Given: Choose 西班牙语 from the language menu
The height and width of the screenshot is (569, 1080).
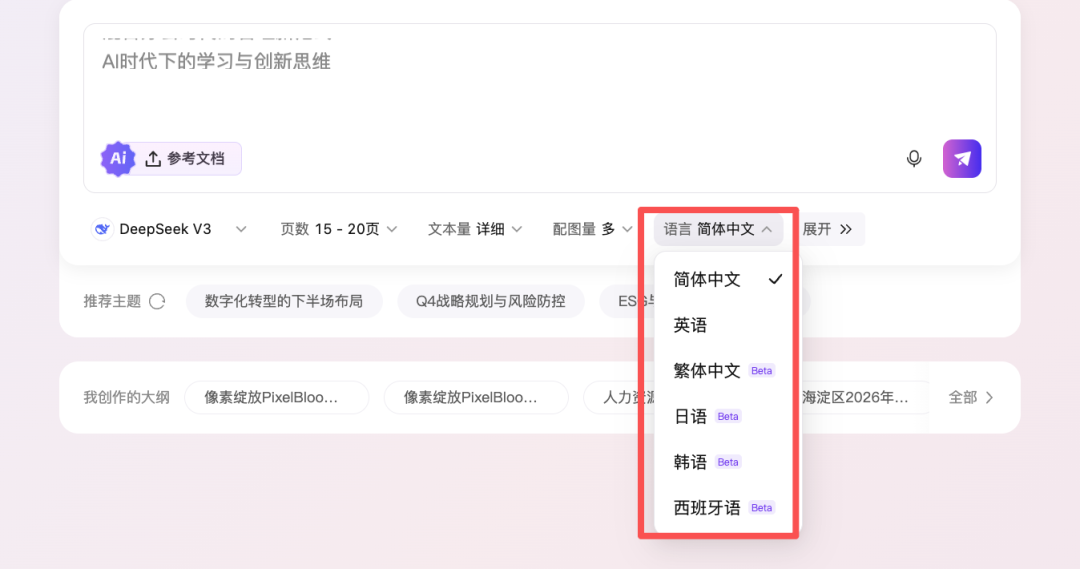Looking at the screenshot, I should (x=708, y=508).
